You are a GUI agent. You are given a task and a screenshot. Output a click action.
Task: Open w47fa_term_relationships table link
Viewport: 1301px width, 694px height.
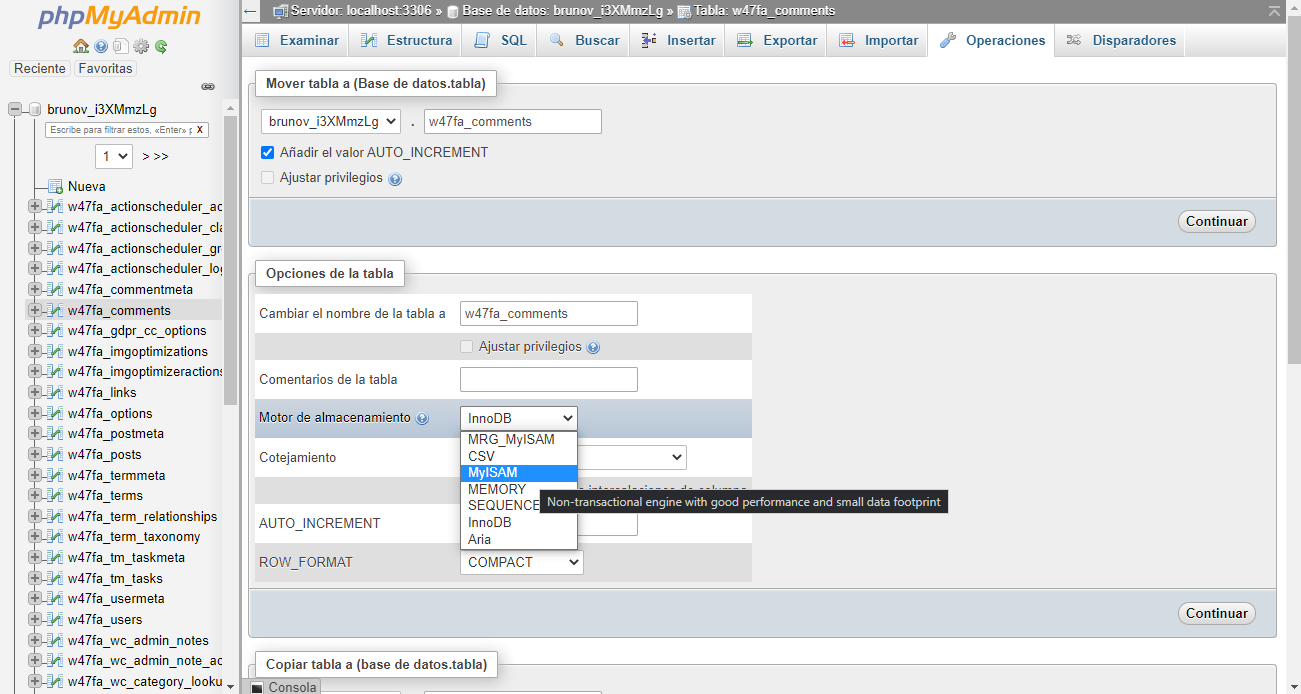142,516
